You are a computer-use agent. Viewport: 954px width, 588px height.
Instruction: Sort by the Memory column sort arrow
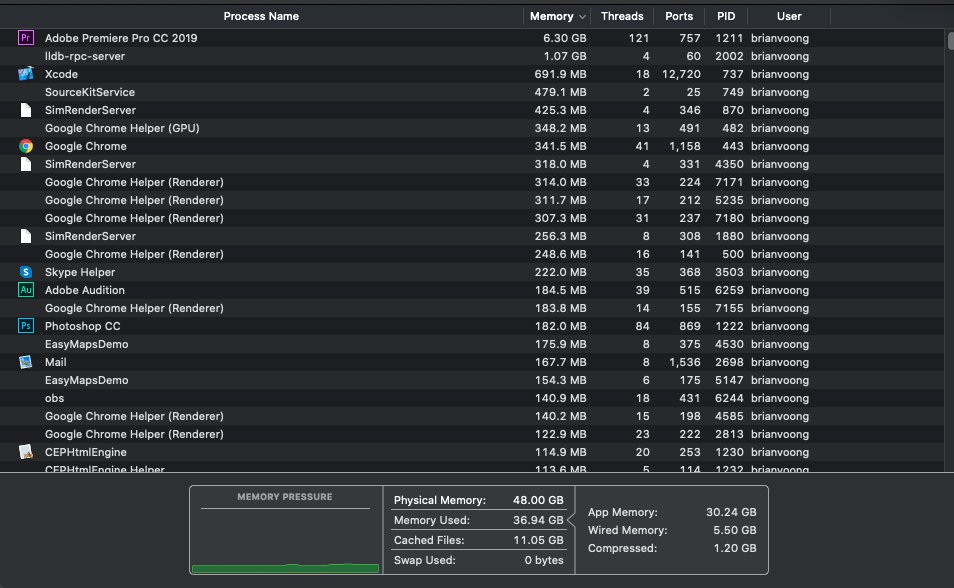click(582, 17)
